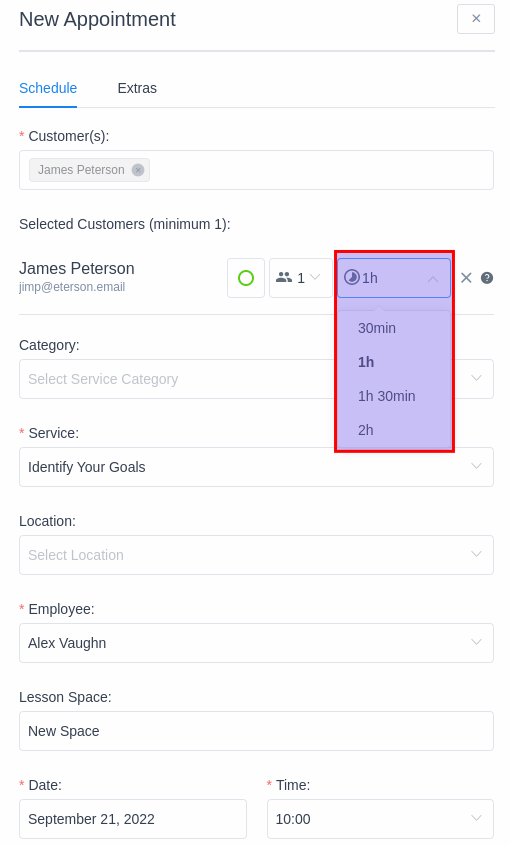Remove James Peterson tag from Customers field

[x=138, y=170]
